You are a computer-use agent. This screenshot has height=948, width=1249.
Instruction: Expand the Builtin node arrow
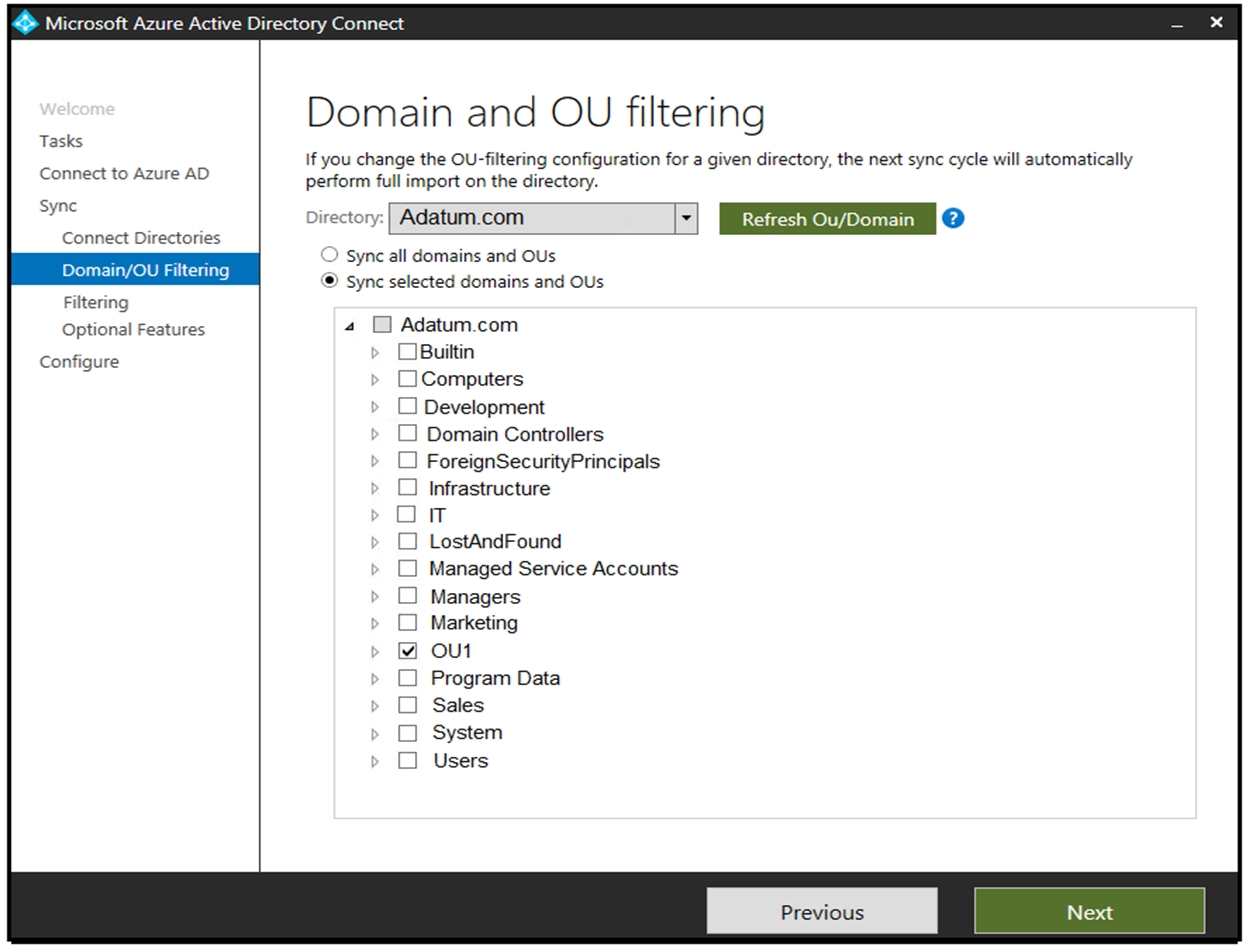tap(375, 353)
